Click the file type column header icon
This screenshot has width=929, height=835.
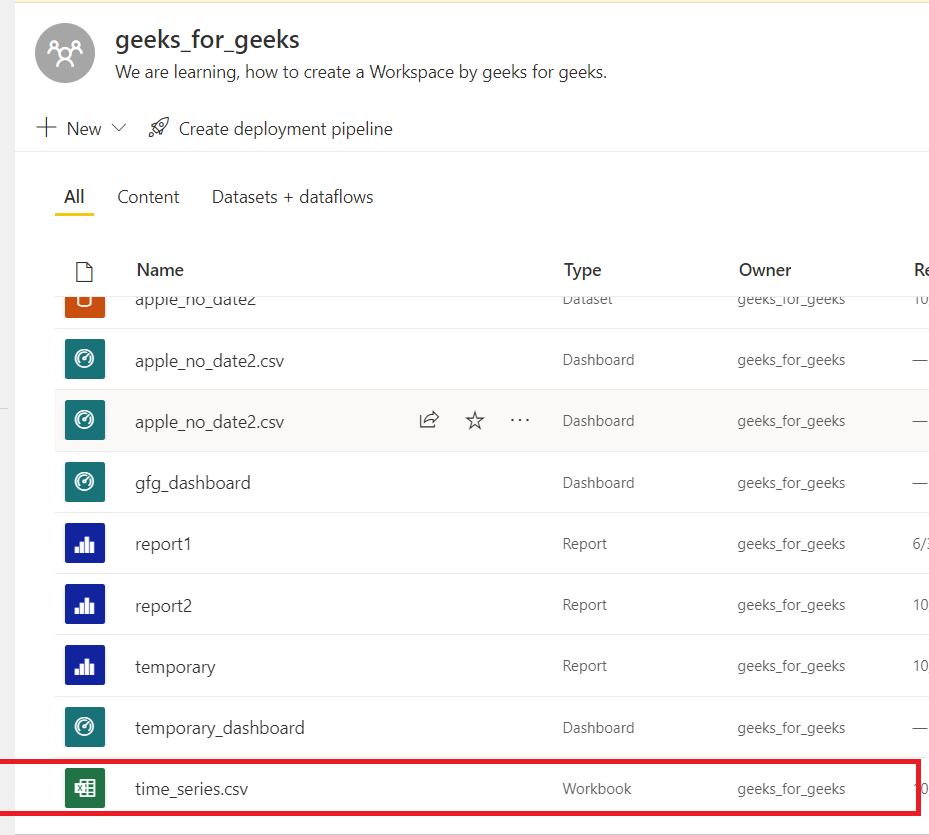click(x=85, y=271)
